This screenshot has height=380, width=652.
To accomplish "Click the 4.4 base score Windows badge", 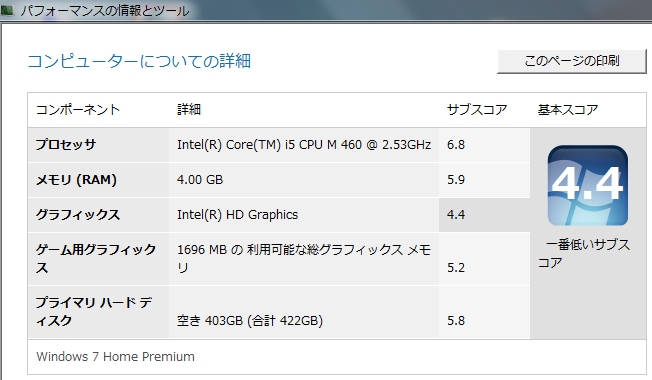I will pyautogui.click(x=588, y=185).
